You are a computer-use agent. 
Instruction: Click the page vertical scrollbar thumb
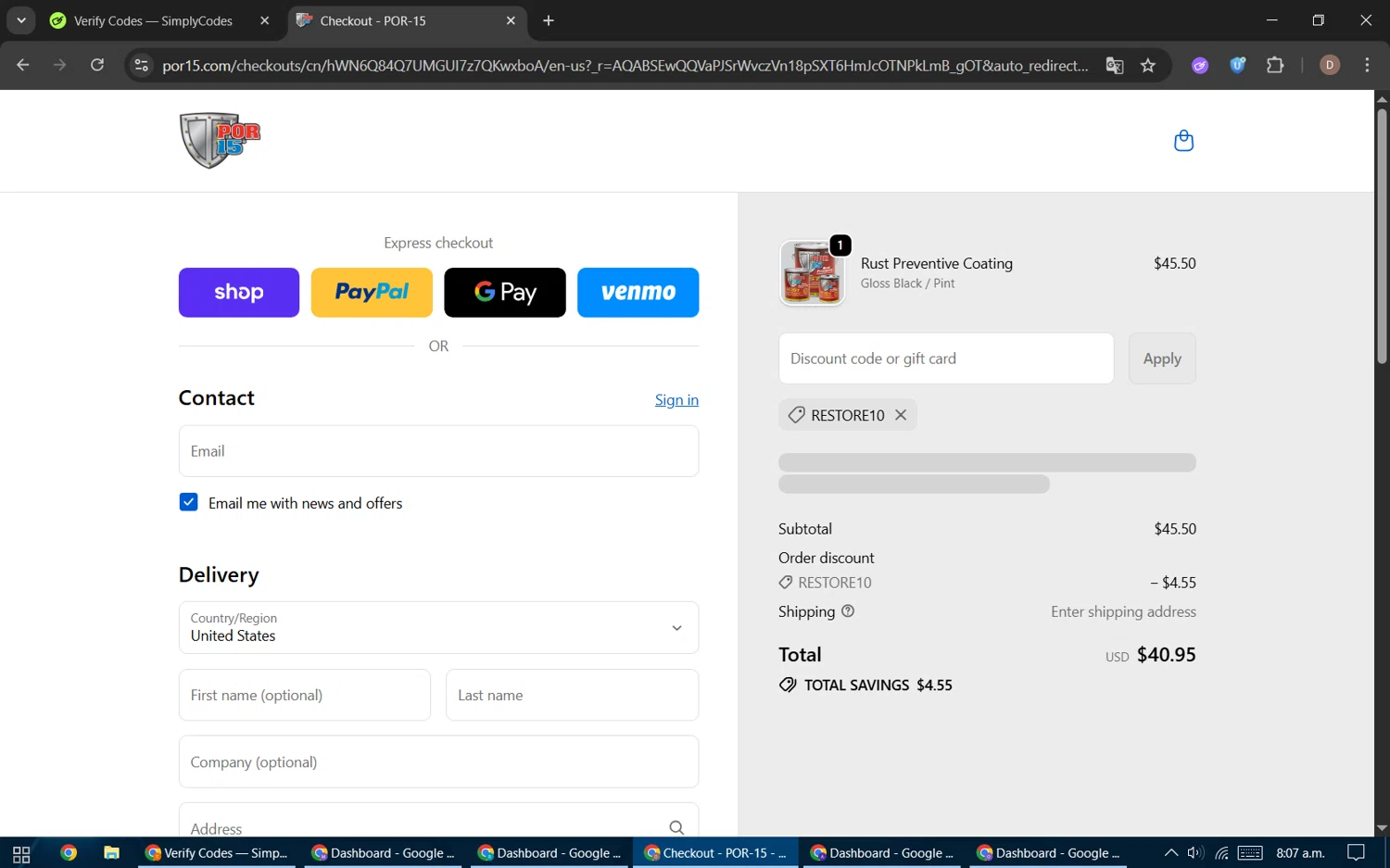tap(1382, 236)
